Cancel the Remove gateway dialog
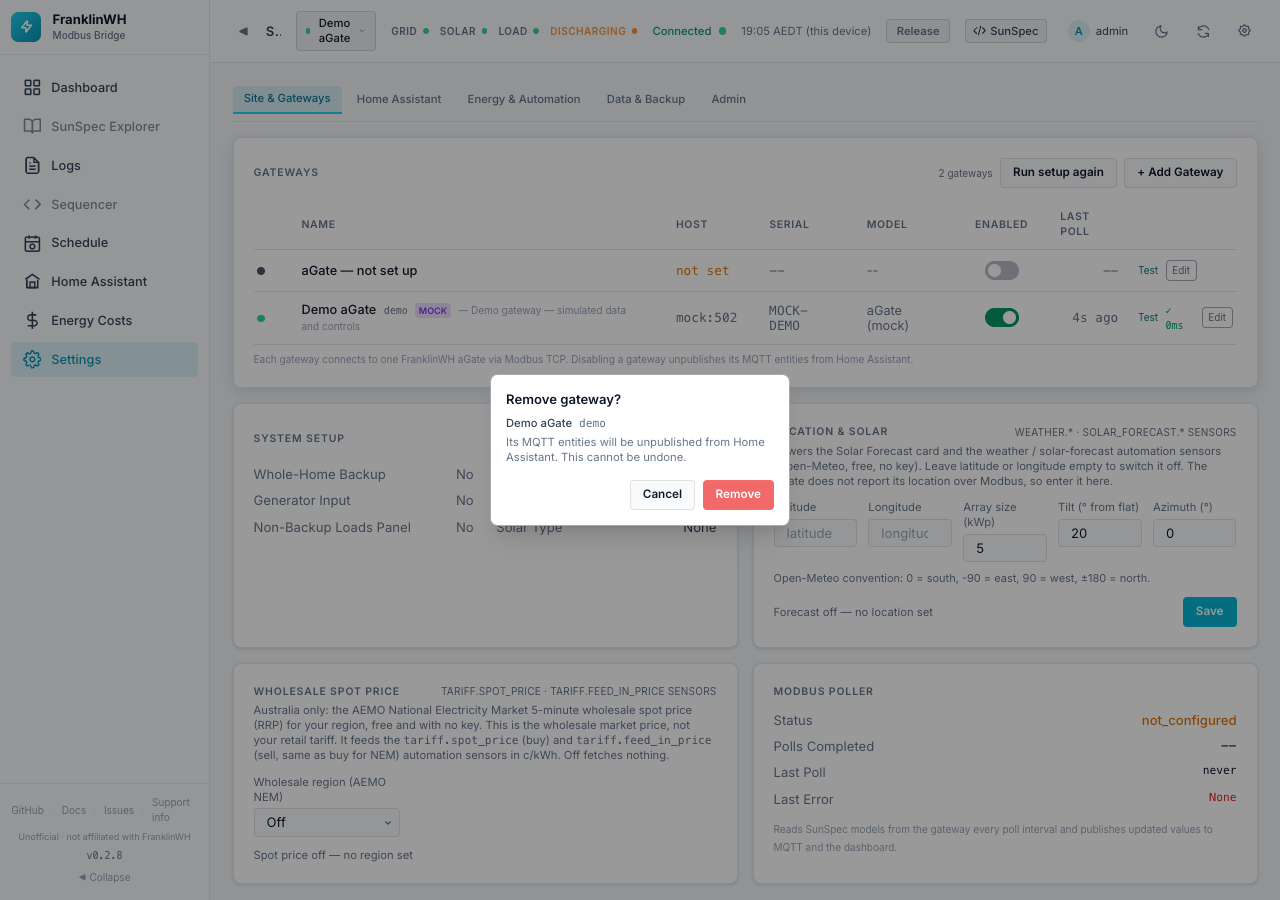This screenshot has height=900, width=1280. click(x=662, y=494)
